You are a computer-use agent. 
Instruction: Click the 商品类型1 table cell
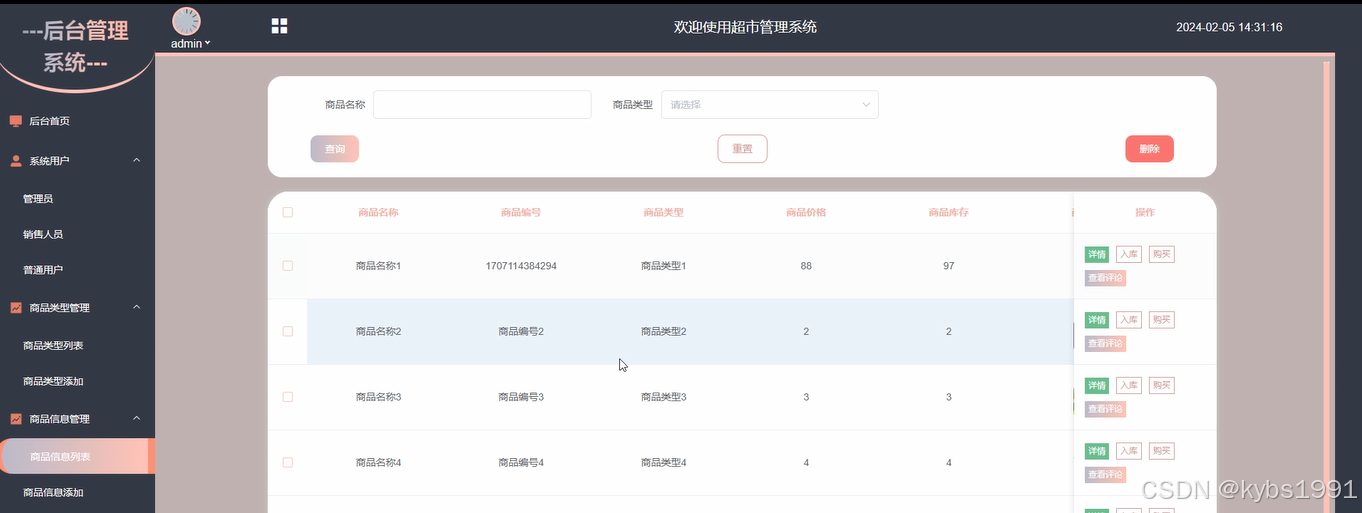(663, 266)
